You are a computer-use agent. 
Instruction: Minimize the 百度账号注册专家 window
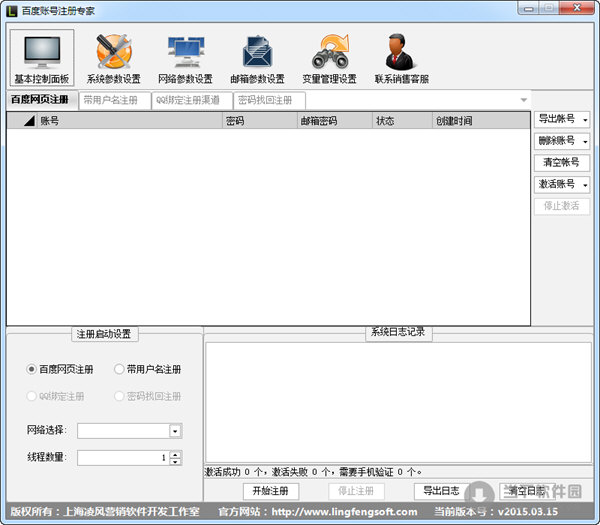tap(528, 8)
